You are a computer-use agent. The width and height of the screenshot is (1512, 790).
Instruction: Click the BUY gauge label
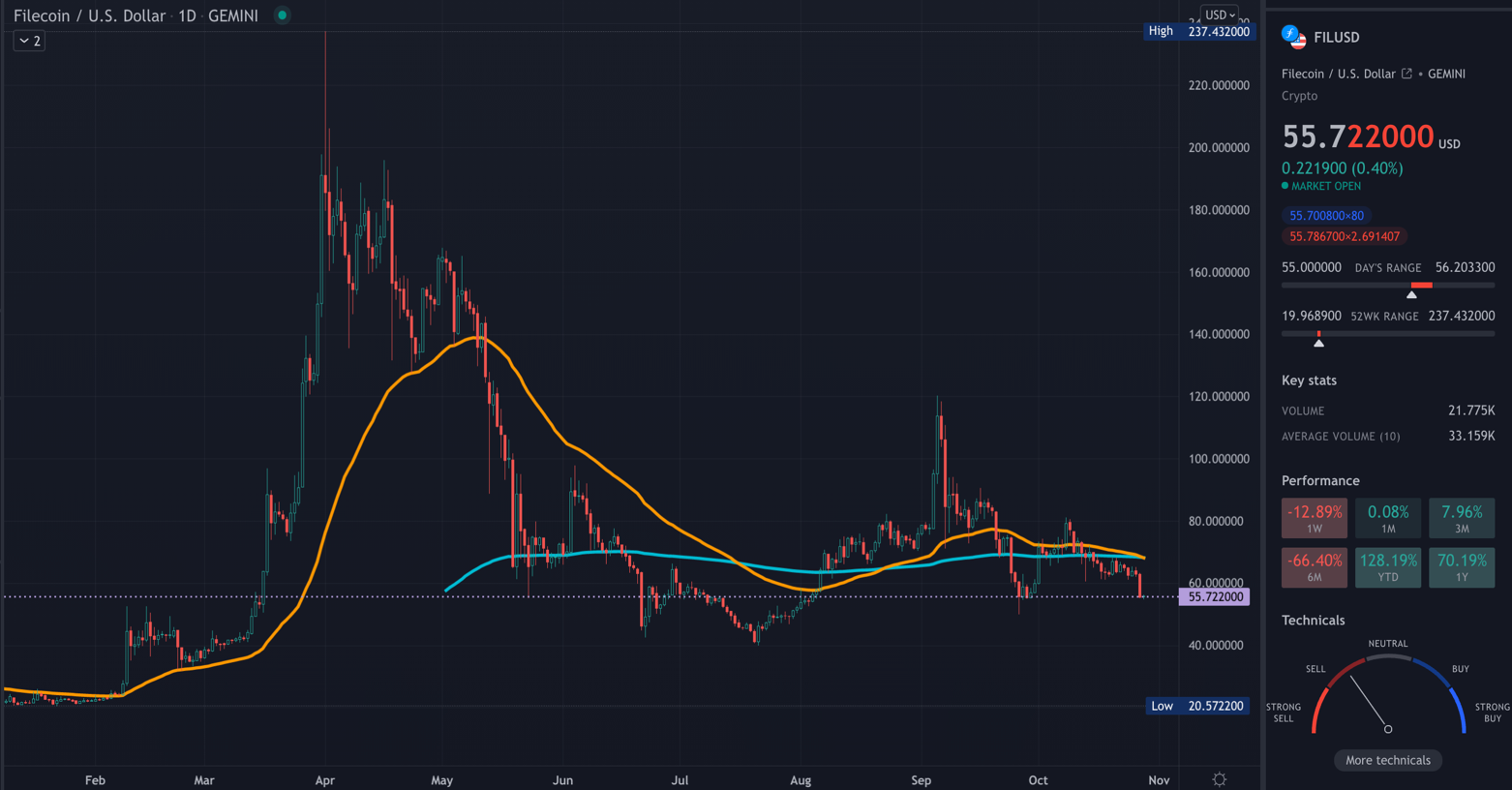(1460, 669)
